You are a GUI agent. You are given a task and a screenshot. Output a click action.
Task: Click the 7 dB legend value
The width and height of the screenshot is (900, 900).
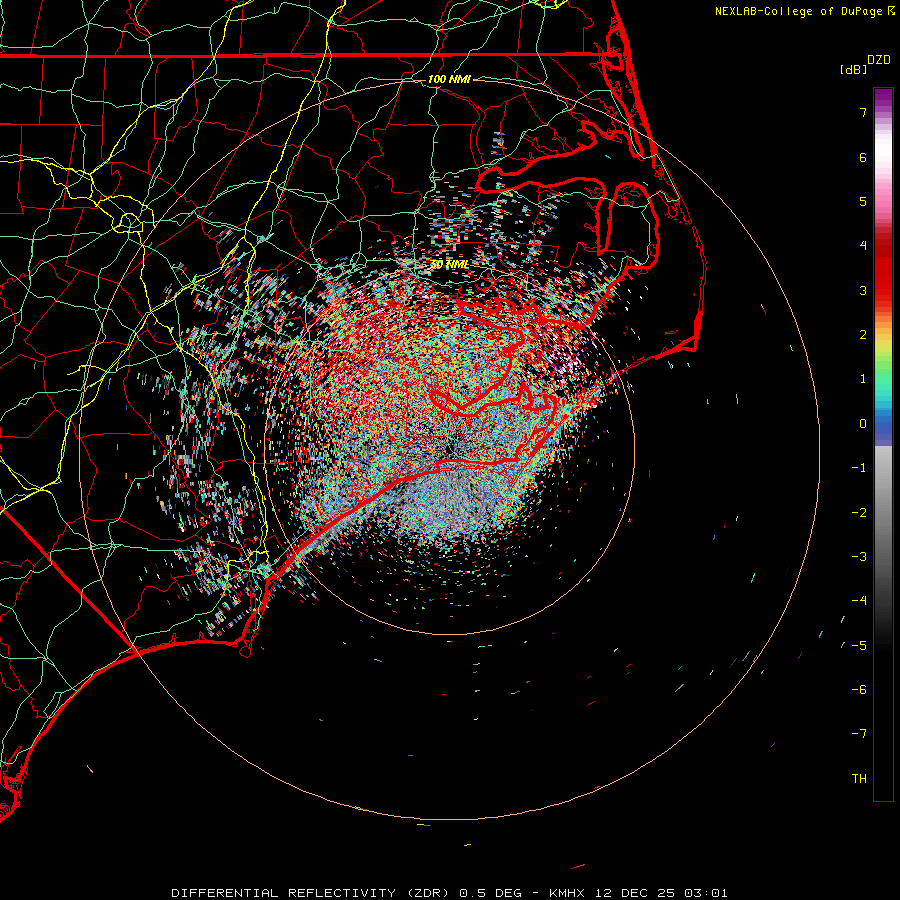[863, 112]
